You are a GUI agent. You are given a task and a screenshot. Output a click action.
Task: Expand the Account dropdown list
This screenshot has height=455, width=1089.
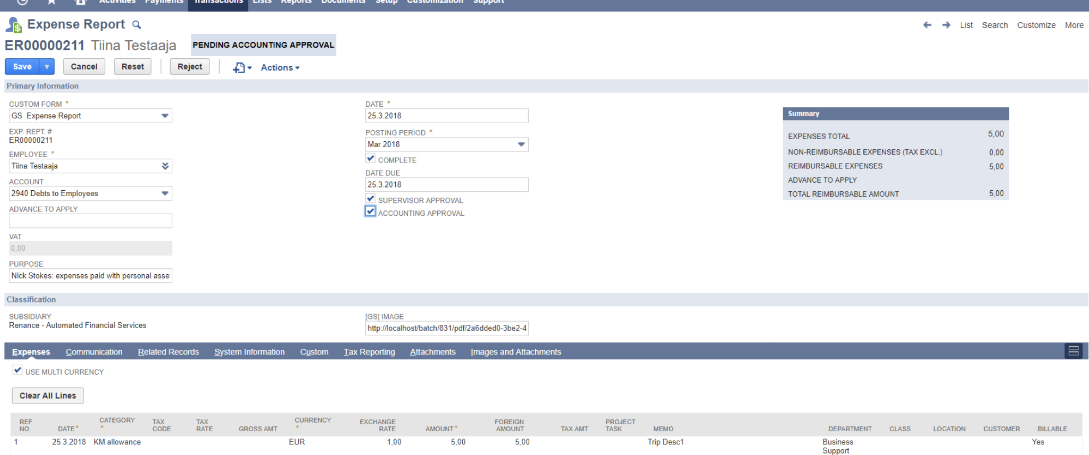(165, 193)
